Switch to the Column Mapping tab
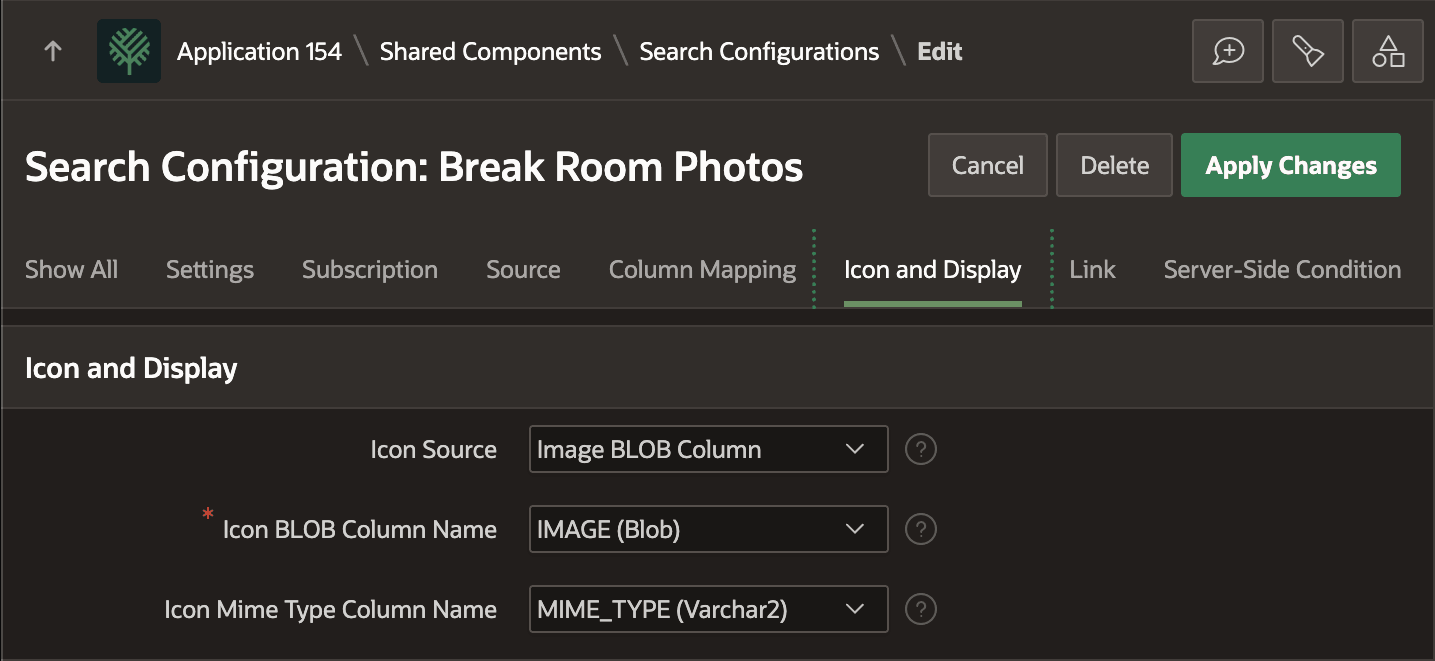The image size is (1435, 661). tap(702, 269)
